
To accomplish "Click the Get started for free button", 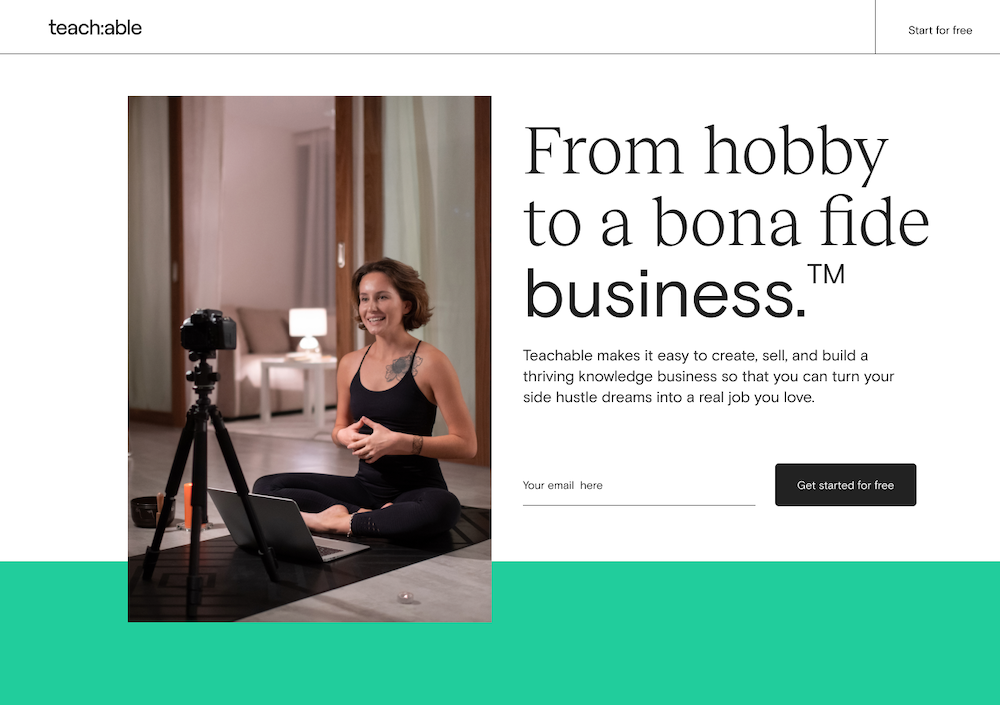I will tap(845, 485).
